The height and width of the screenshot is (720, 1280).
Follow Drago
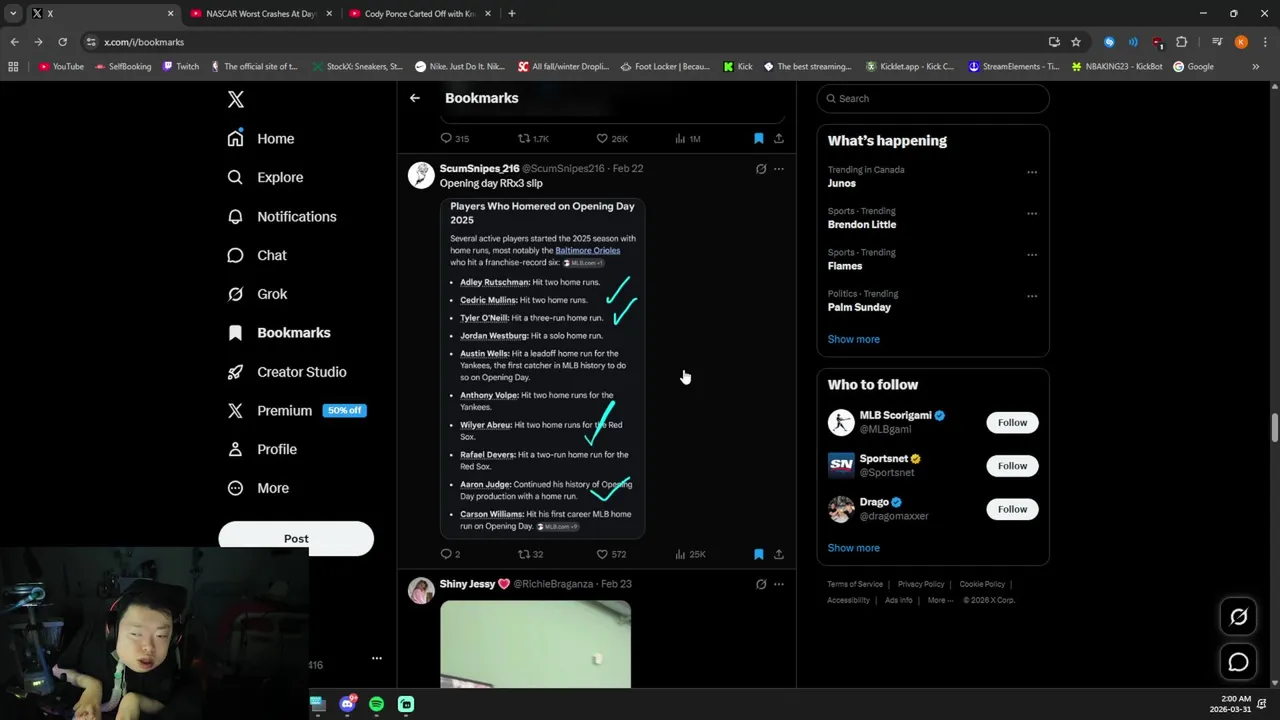(1012, 509)
